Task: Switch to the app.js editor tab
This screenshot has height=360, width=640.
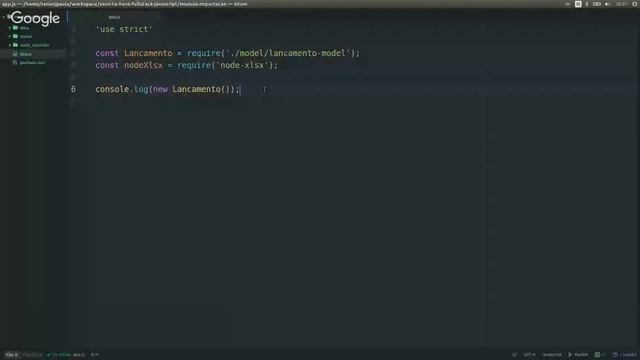Action: [114, 17]
